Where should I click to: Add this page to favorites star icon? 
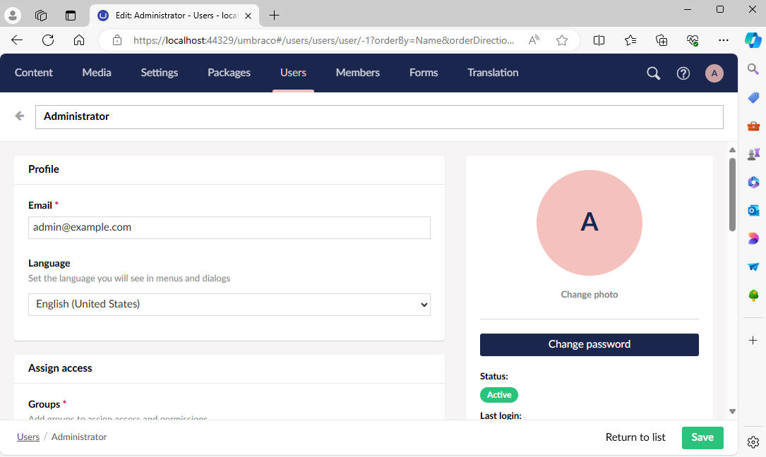tap(562, 40)
